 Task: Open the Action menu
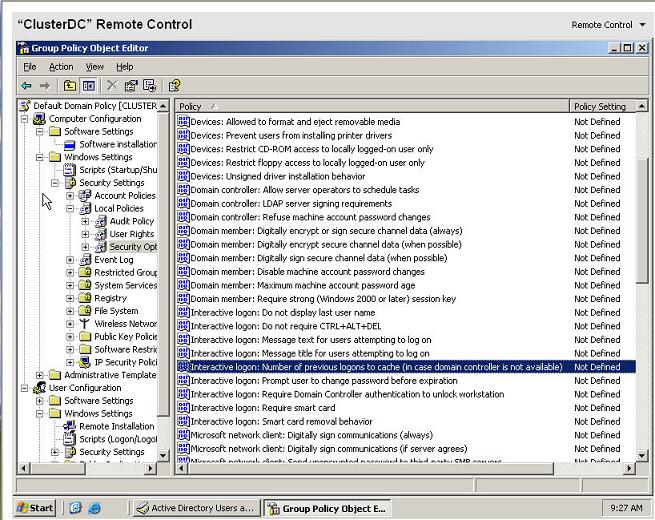[61, 67]
